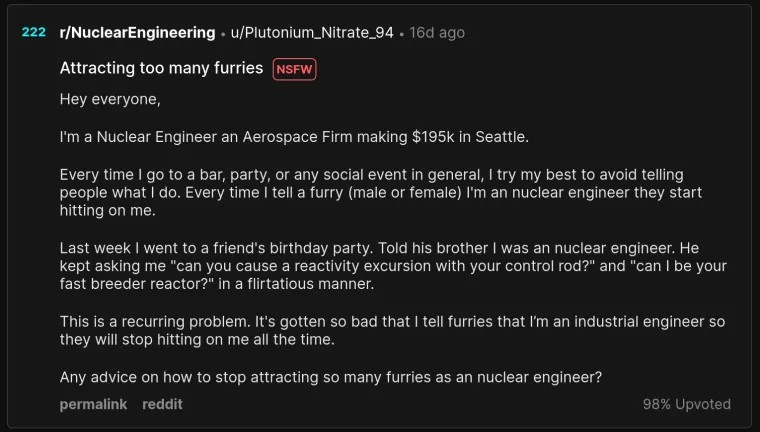Image resolution: width=760 pixels, height=432 pixels.
Task: Click the $195k salary text
Action: [x=433, y=137]
